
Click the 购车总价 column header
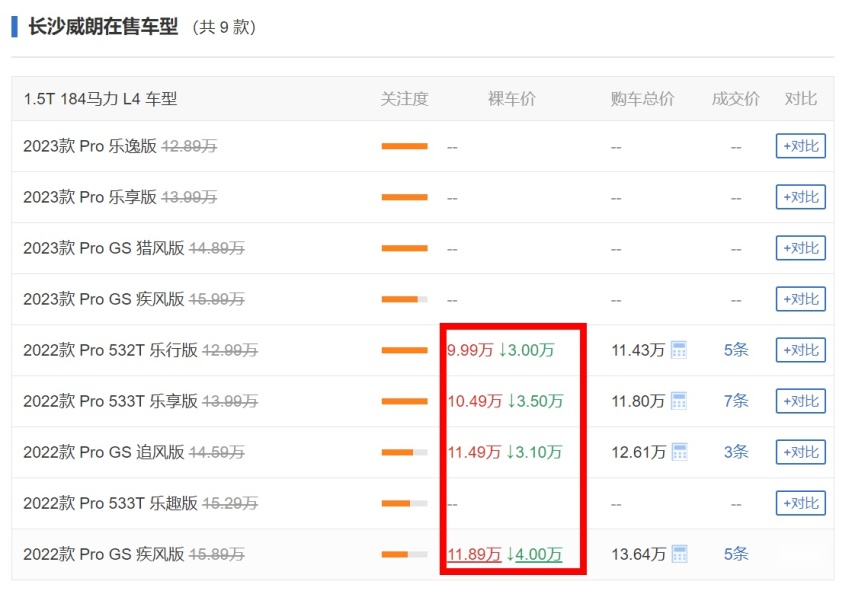(642, 99)
